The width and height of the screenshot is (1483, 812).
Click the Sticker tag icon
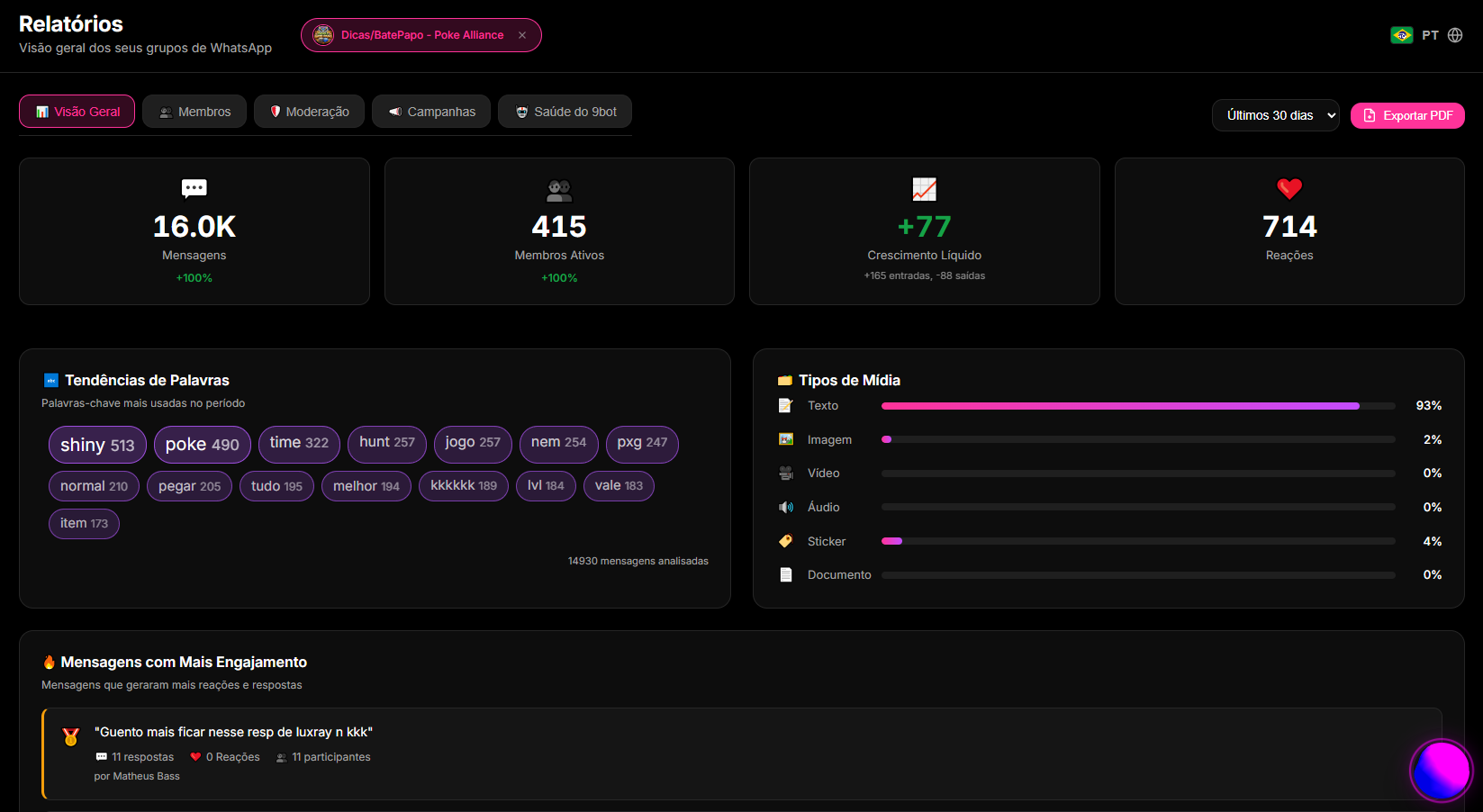click(x=786, y=541)
